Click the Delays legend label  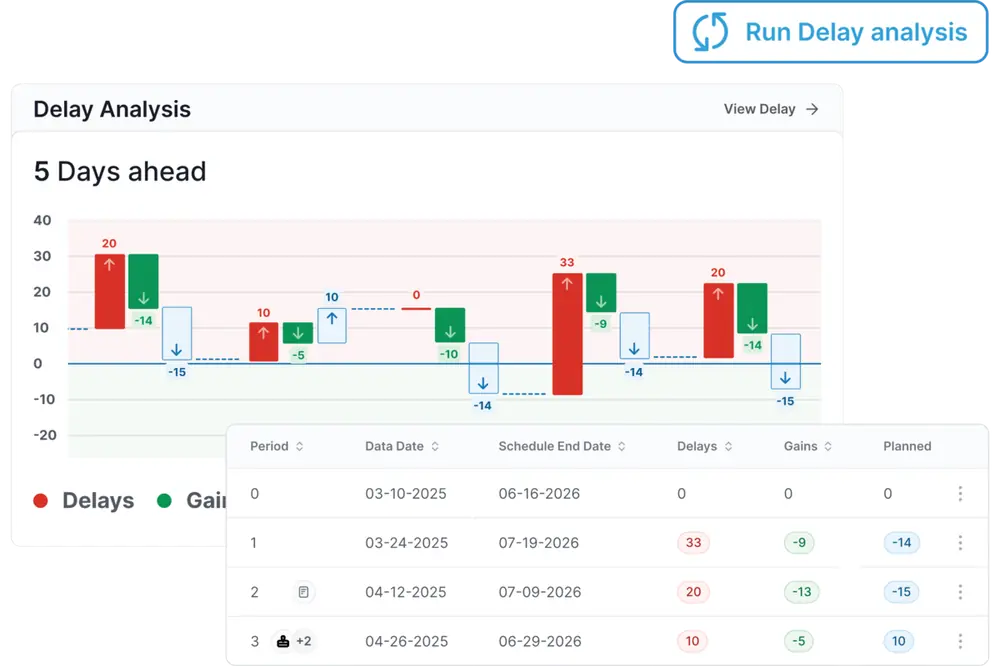point(98,501)
